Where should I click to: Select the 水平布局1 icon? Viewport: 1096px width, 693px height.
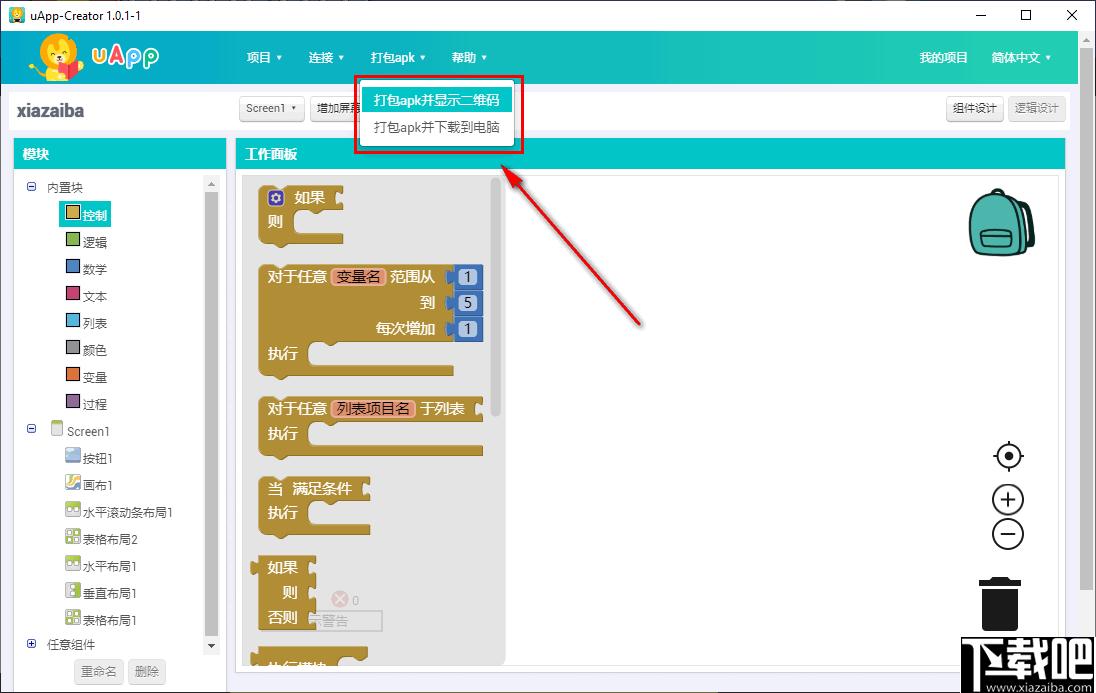pos(73,564)
